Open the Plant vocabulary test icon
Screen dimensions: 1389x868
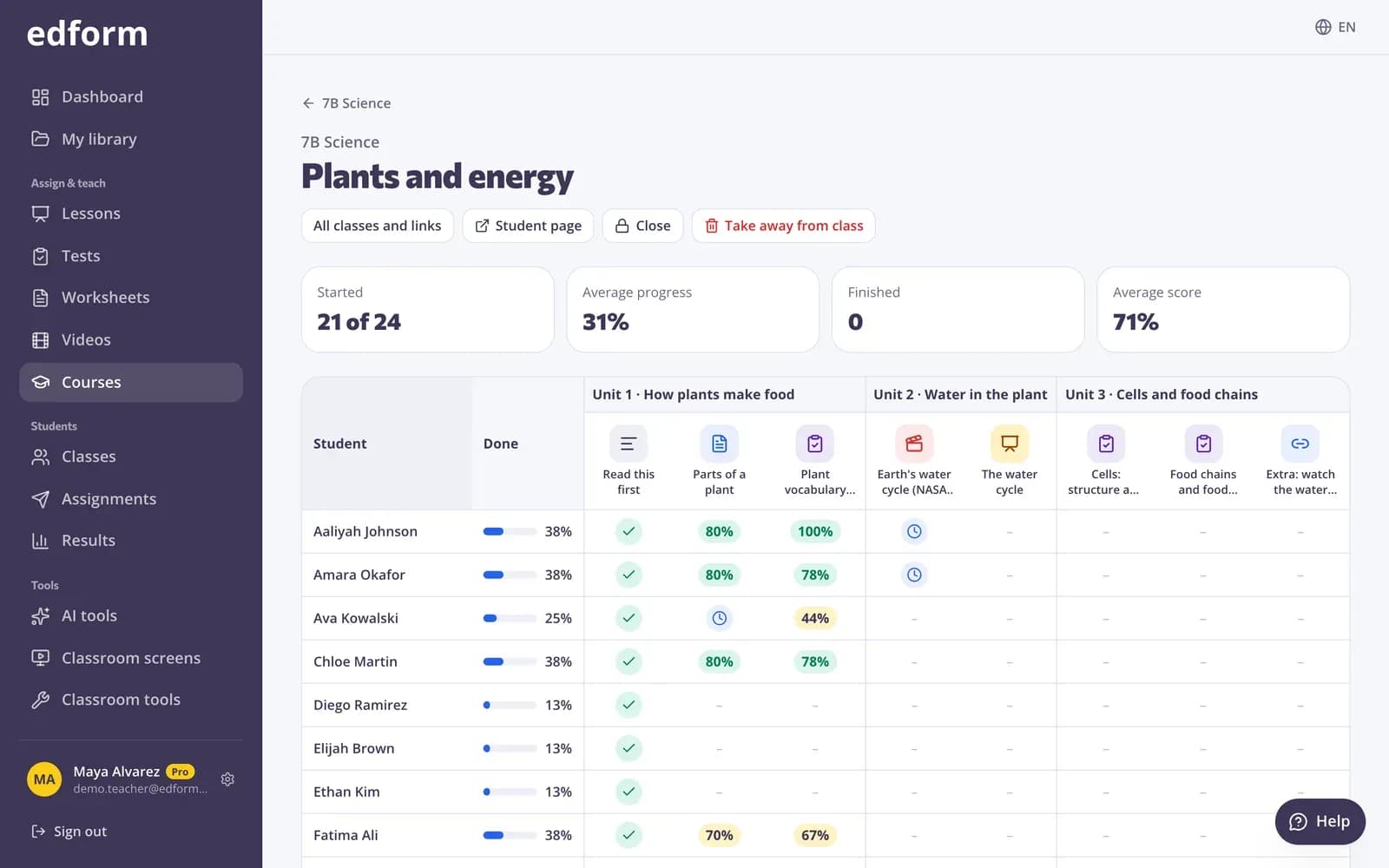click(x=815, y=444)
